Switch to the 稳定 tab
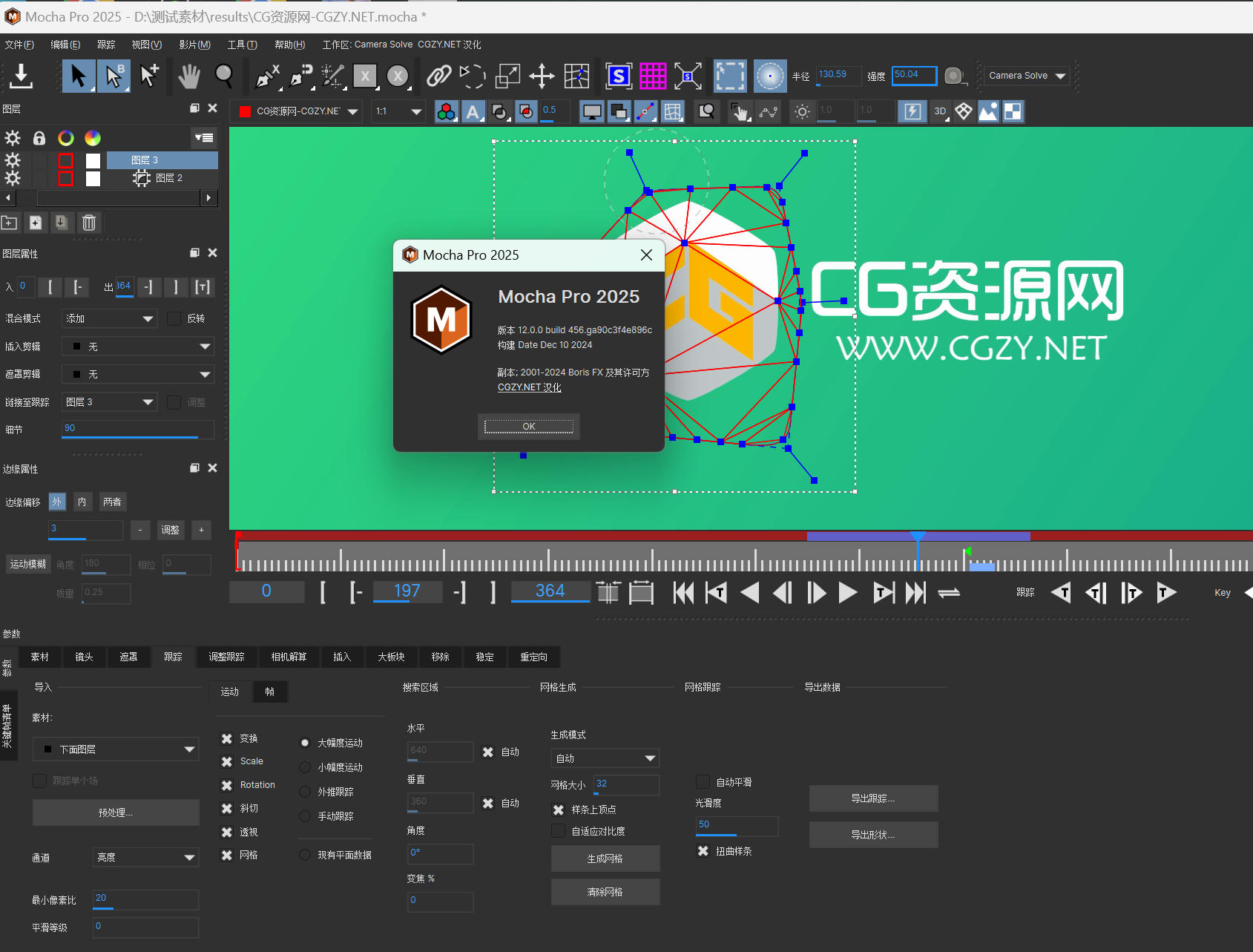 (x=485, y=657)
